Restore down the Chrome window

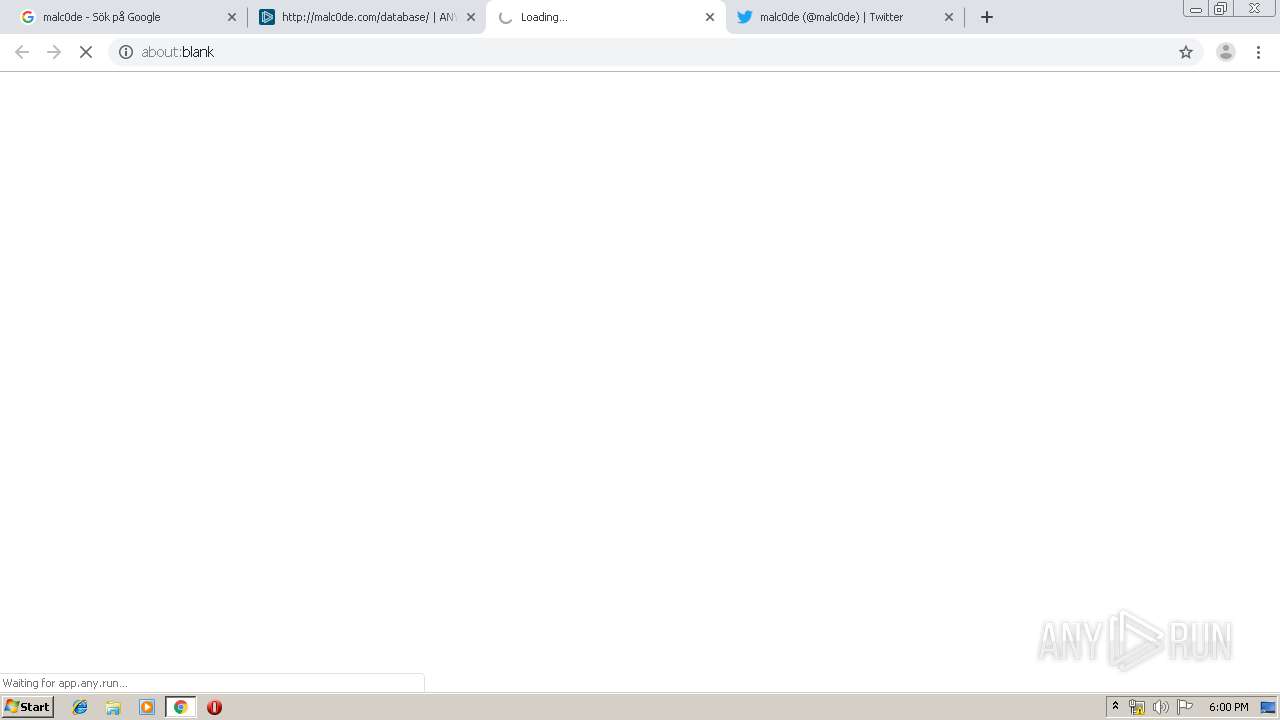coord(1220,9)
